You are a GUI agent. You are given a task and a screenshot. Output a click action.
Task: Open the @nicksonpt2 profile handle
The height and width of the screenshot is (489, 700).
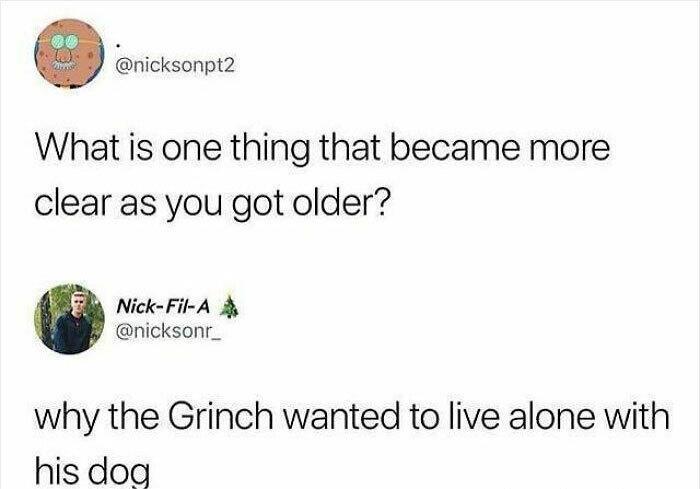pyautogui.click(x=175, y=66)
